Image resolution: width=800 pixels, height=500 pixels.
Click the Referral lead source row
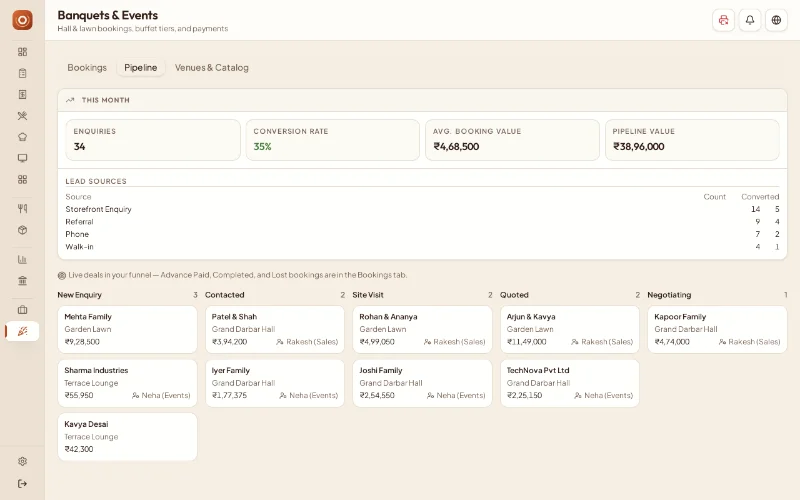tap(422, 221)
